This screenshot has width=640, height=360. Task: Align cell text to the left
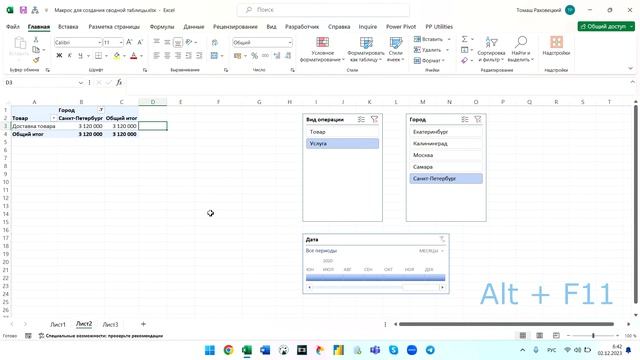(156, 56)
